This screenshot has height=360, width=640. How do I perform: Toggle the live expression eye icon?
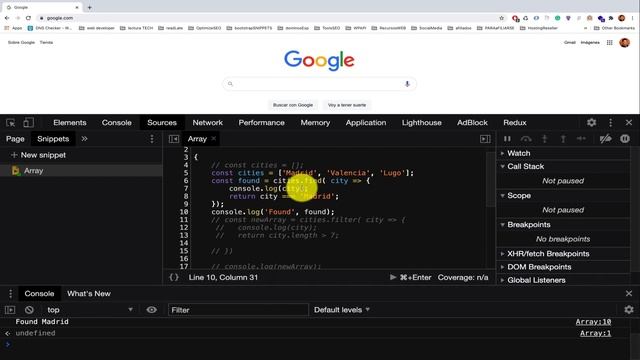tap(151, 310)
